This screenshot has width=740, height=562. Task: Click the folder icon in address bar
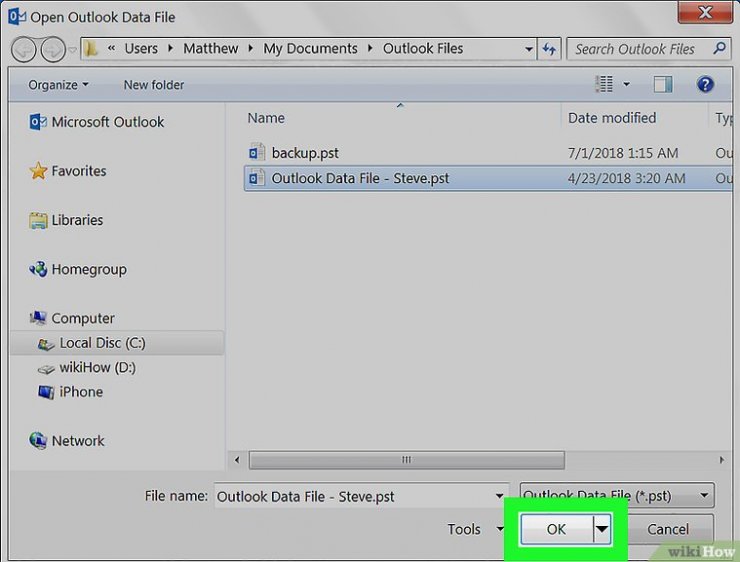click(90, 48)
